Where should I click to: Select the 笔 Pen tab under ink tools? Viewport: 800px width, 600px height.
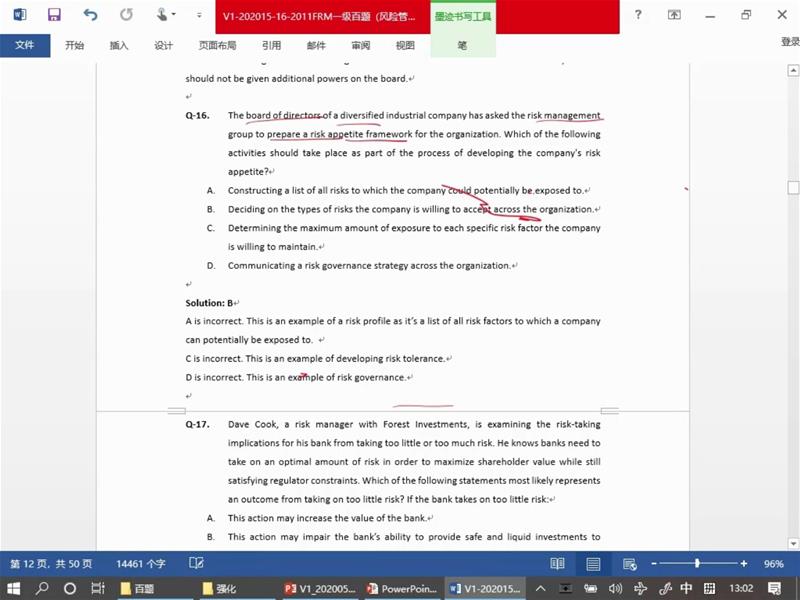[463, 45]
